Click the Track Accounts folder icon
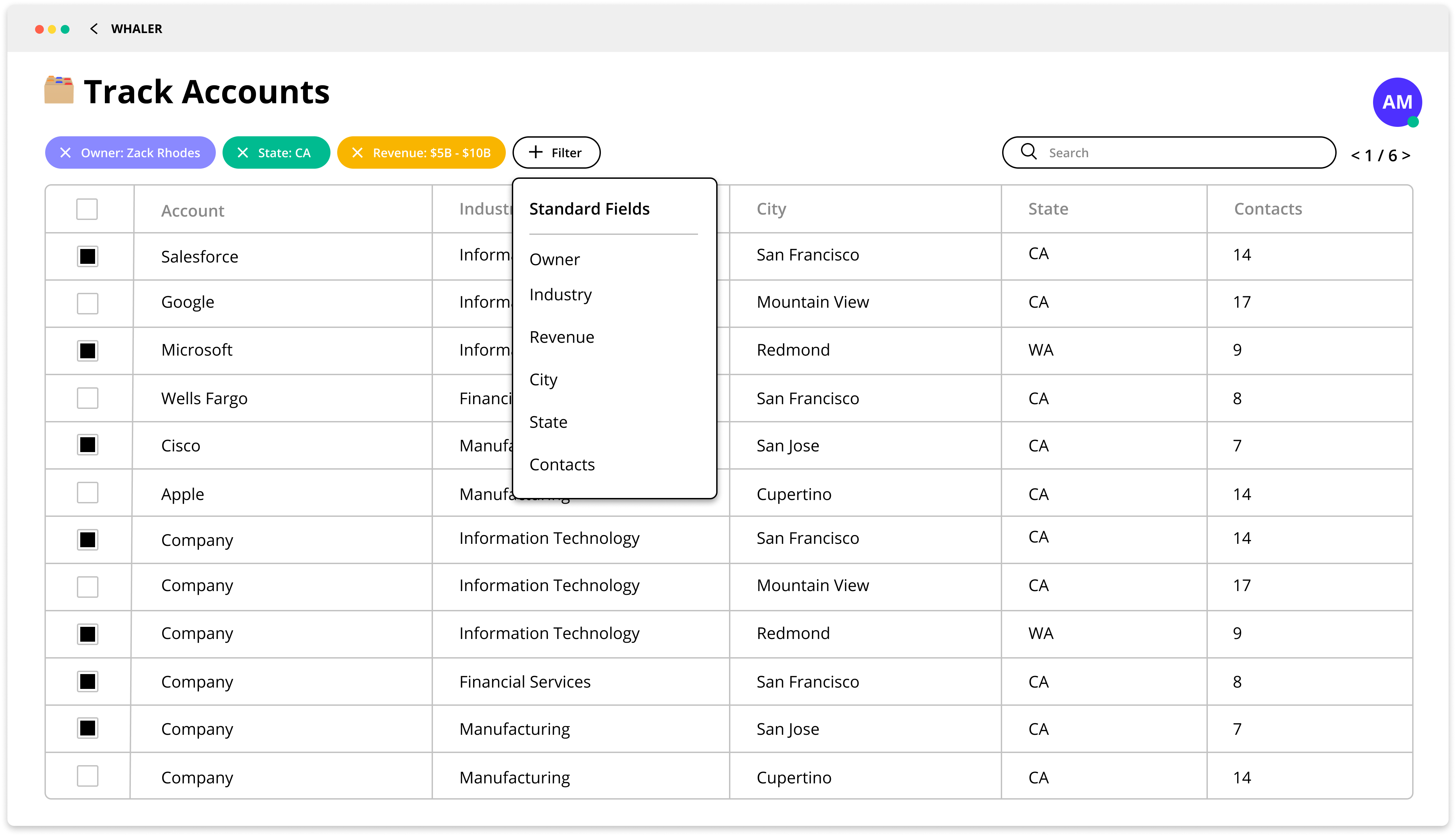Screen dimensions: 1456x836 (x=59, y=91)
